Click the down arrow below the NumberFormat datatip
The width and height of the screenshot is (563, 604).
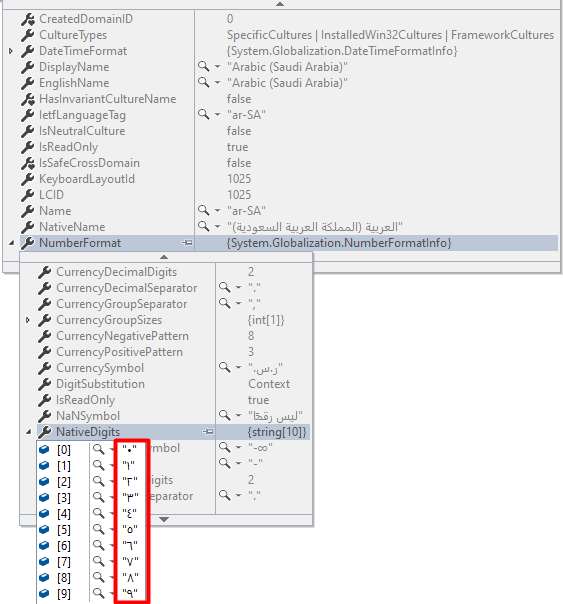point(164,519)
